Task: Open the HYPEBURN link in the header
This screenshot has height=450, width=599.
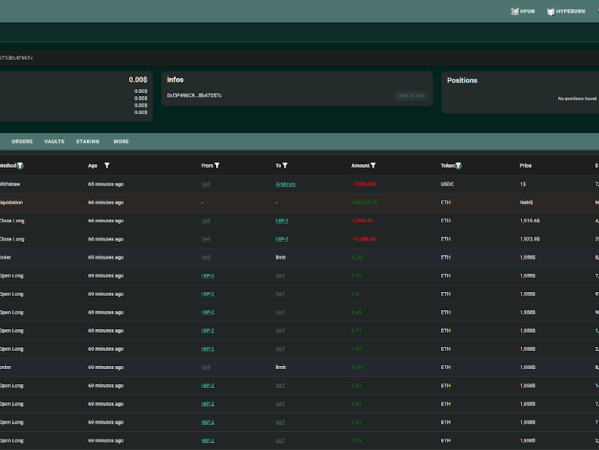Action: [x=566, y=11]
